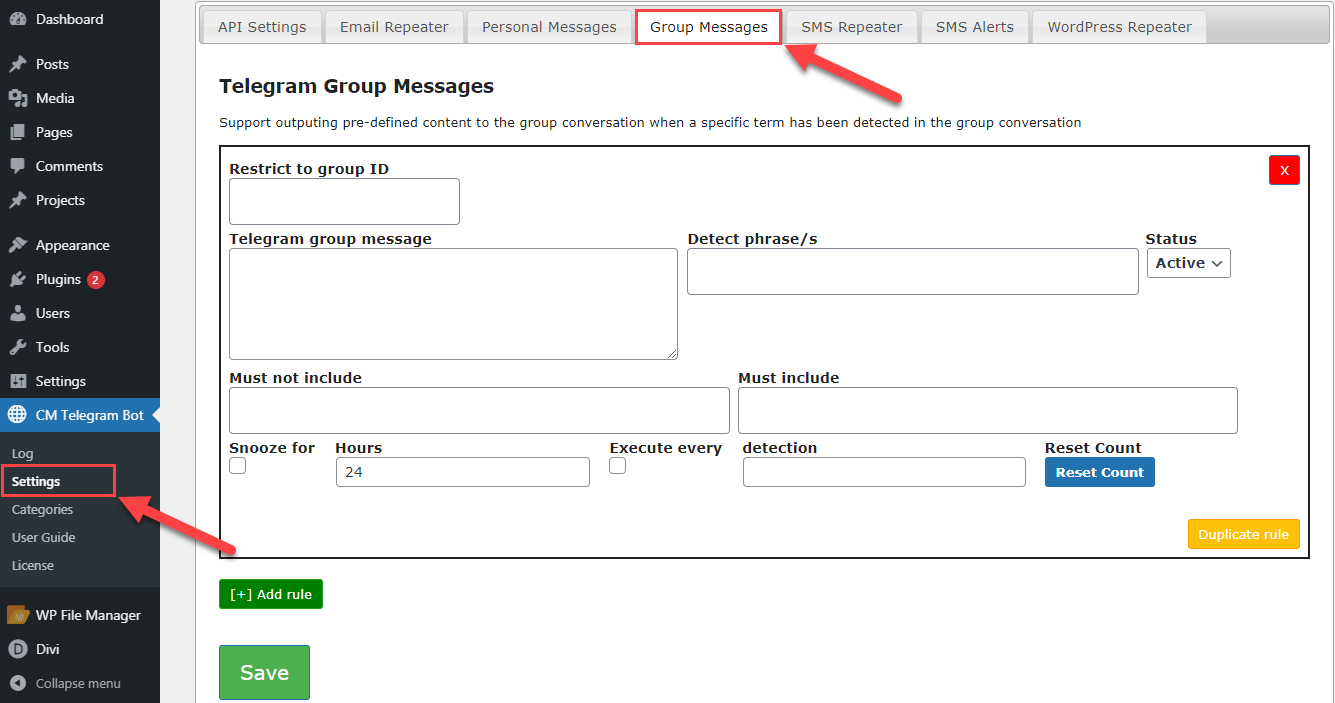Click the Plugins plug icon
The width and height of the screenshot is (1335, 703).
tap(18, 279)
